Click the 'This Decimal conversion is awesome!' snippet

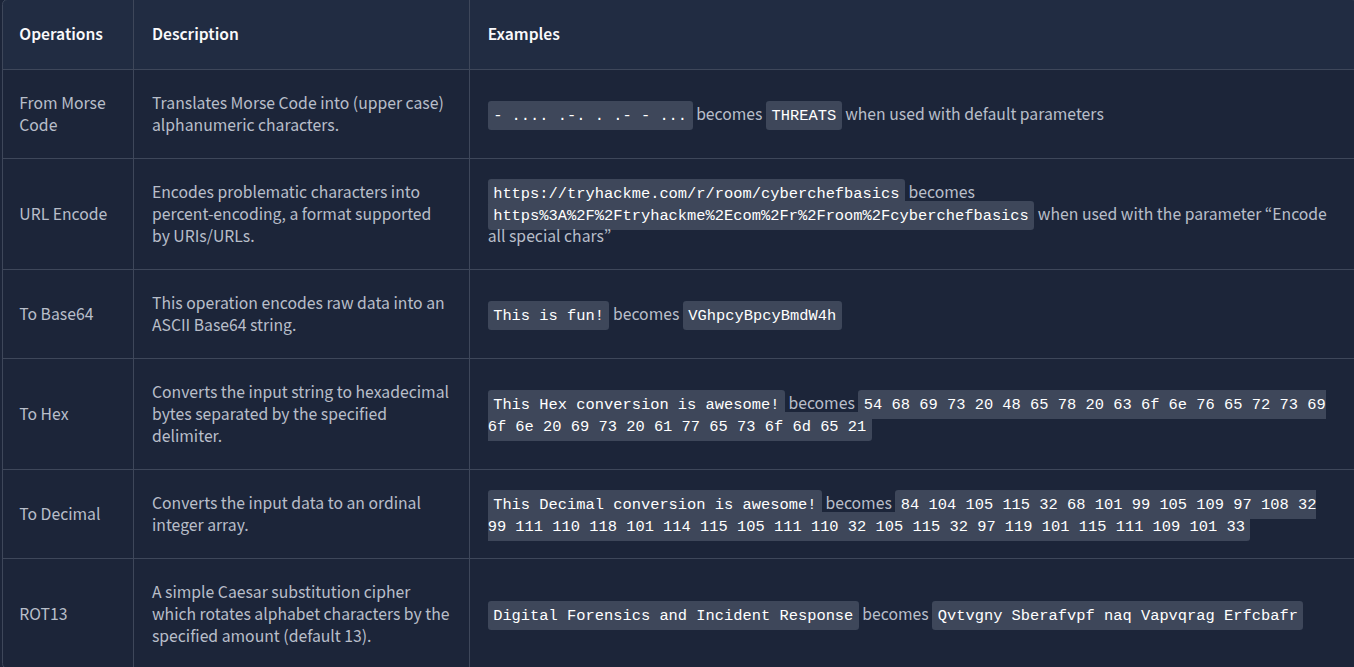tap(654, 504)
